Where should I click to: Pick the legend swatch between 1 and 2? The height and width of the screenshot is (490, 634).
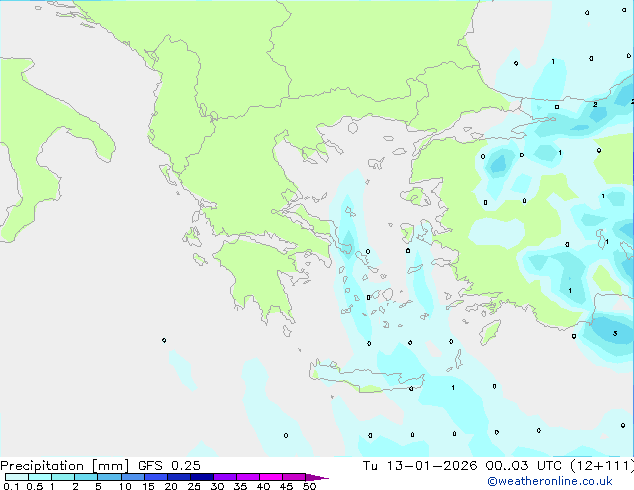tap(63, 477)
